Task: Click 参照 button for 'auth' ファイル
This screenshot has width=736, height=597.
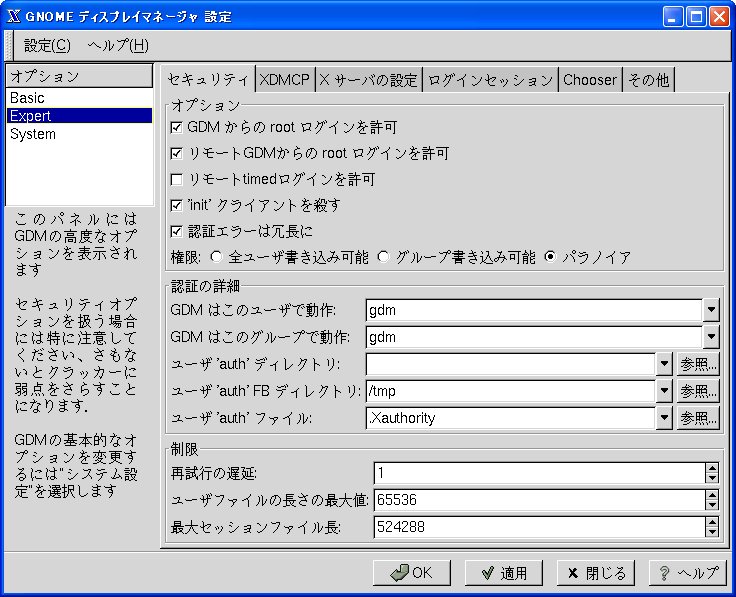Action: pos(698,418)
